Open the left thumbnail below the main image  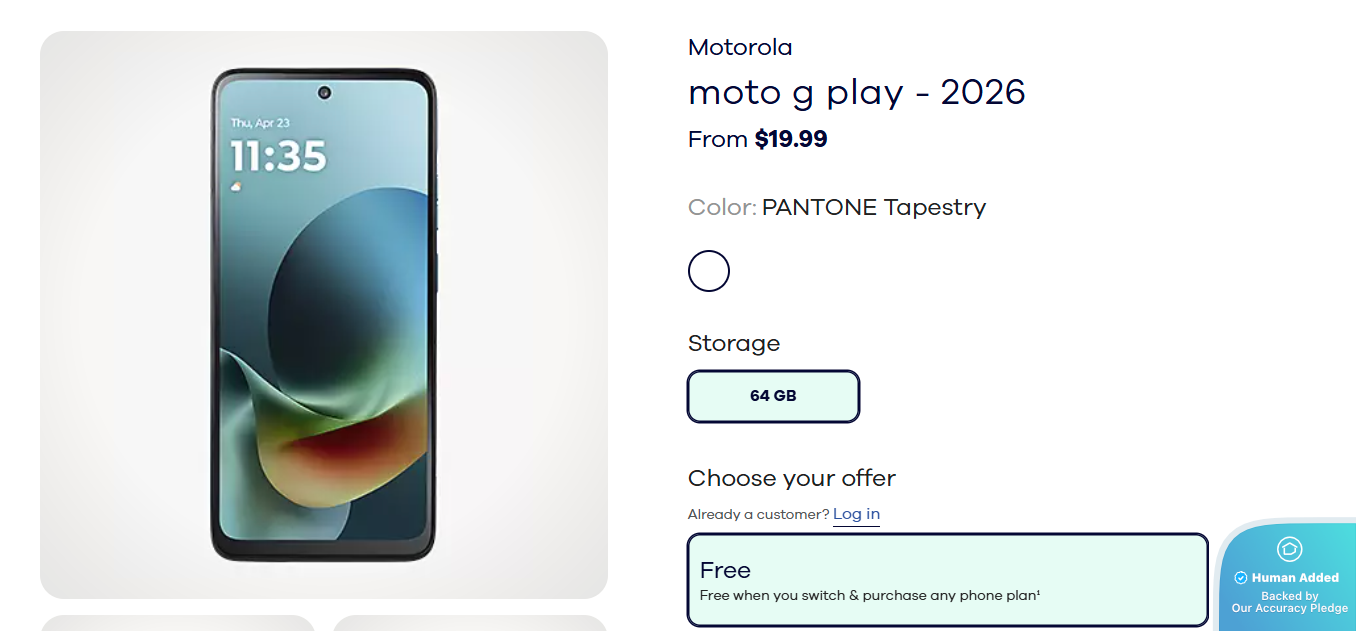click(x=178, y=623)
